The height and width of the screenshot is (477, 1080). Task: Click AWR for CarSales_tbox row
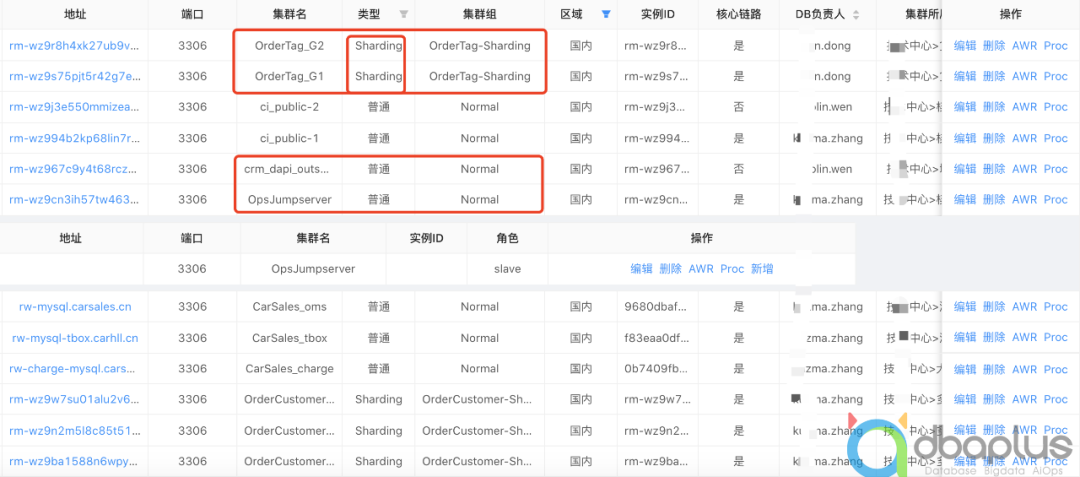[x=1024, y=337]
